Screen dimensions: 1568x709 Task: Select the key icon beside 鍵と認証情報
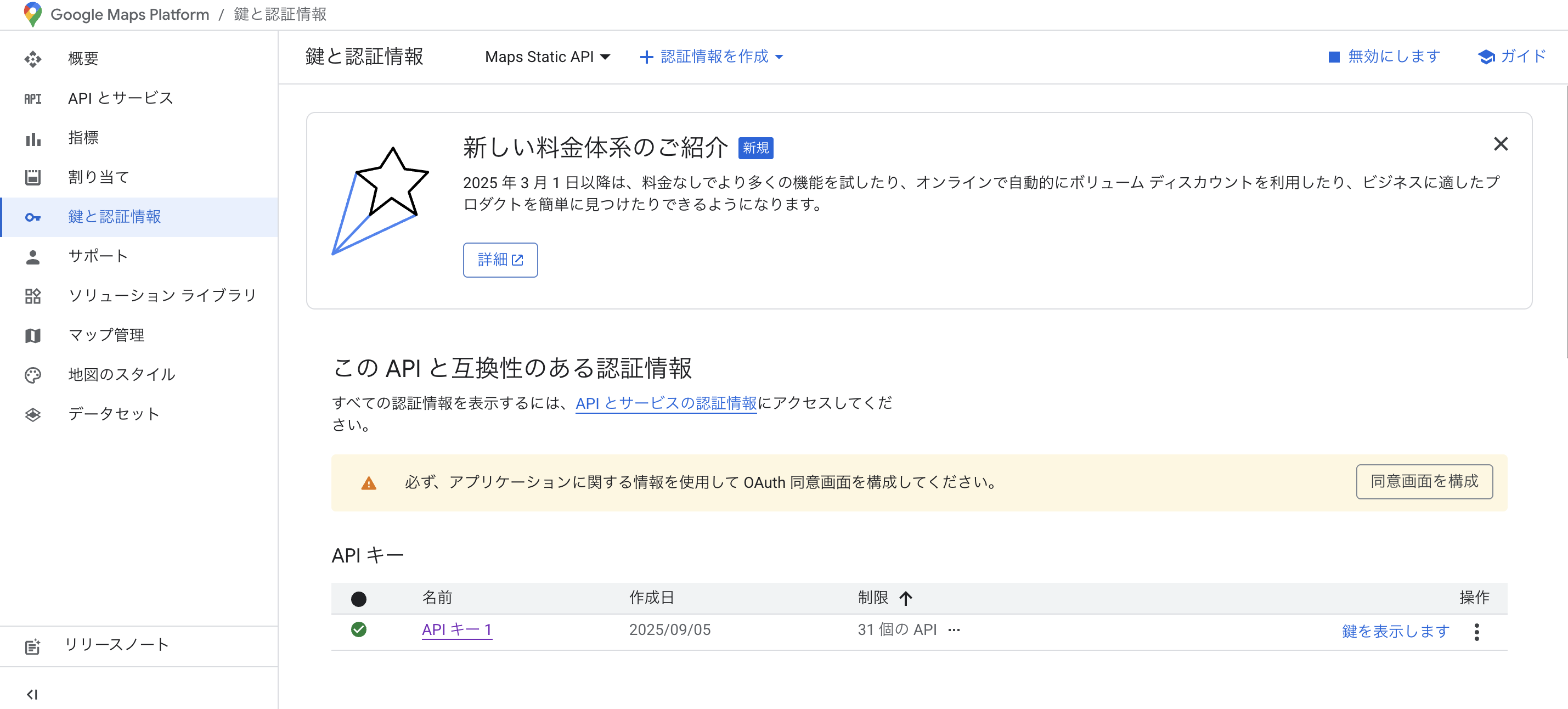pyautogui.click(x=32, y=217)
